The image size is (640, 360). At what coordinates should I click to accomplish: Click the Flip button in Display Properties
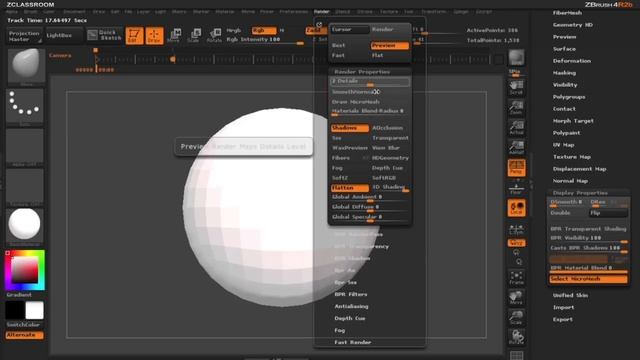tap(608, 213)
